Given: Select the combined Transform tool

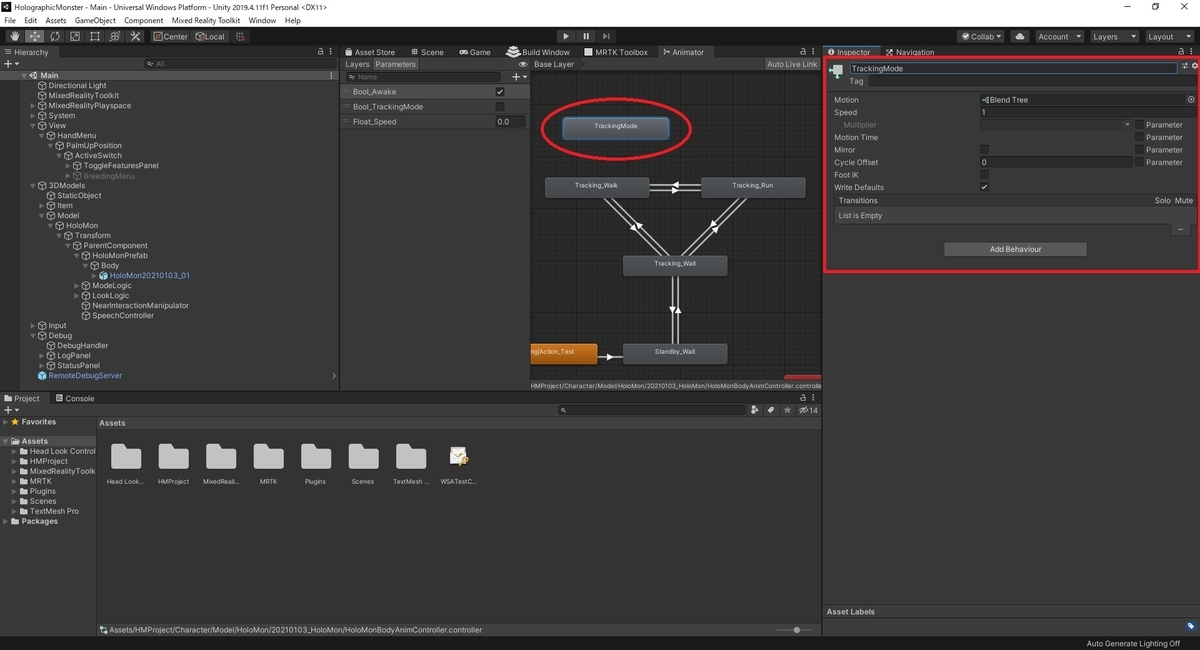Looking at the screenshot, I should 115,37.
